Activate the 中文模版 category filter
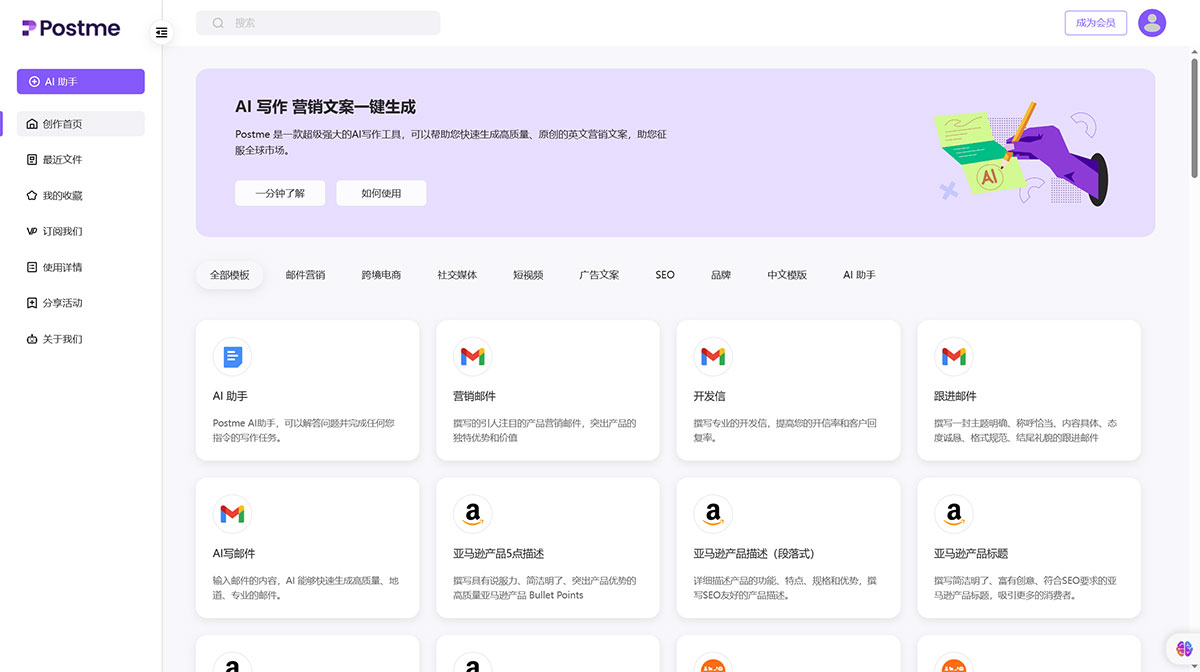 coord(787,274)
